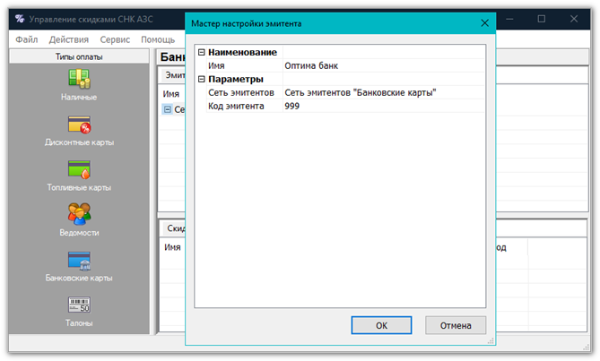Screen dimensions: 600x361
Task: Select the Наличные payment type icon
Action: [x=79, y=78]
